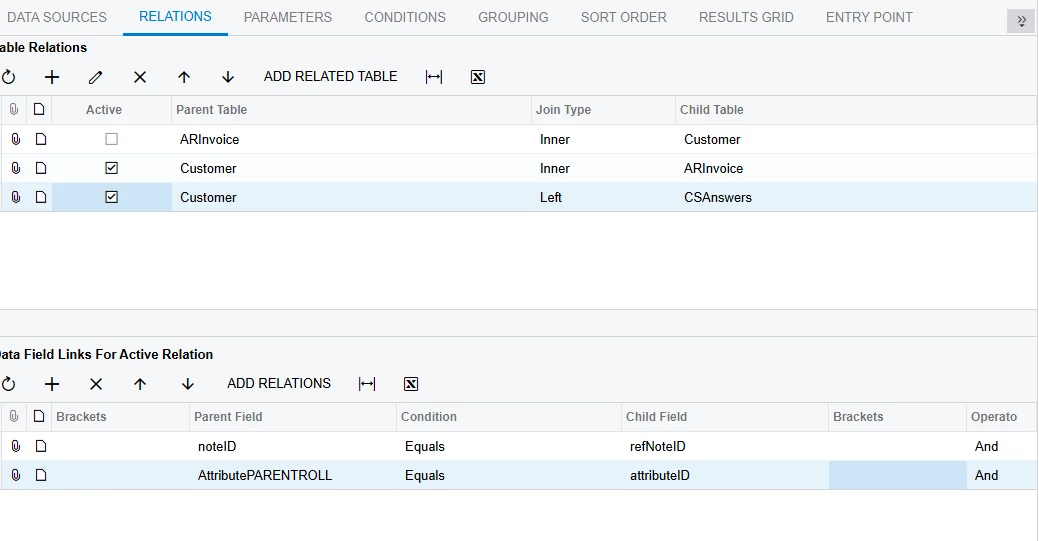
Task: Delete the selected table relation row
Action: [x=140, y=77]
